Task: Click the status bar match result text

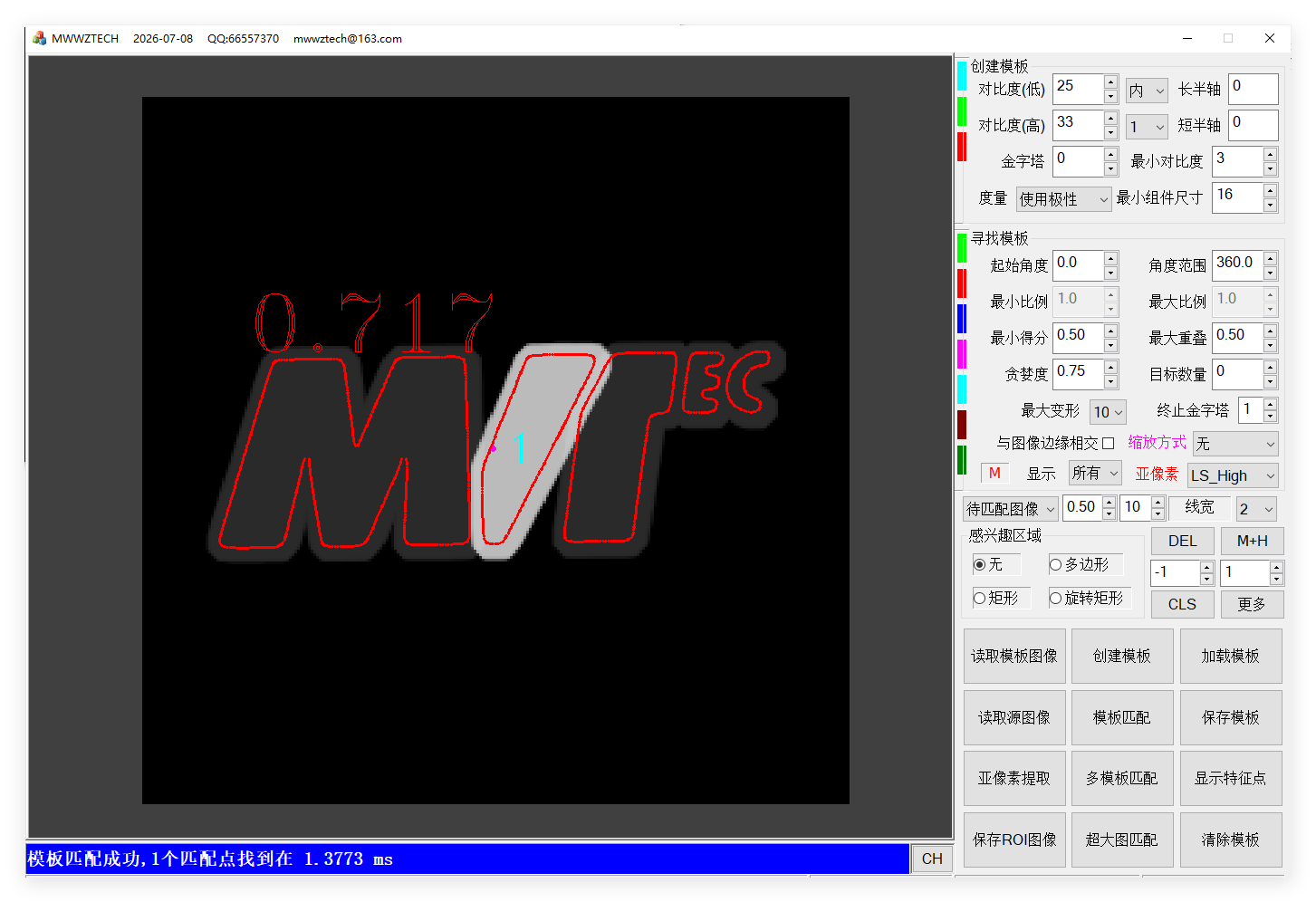Action: tap(210, 859)
